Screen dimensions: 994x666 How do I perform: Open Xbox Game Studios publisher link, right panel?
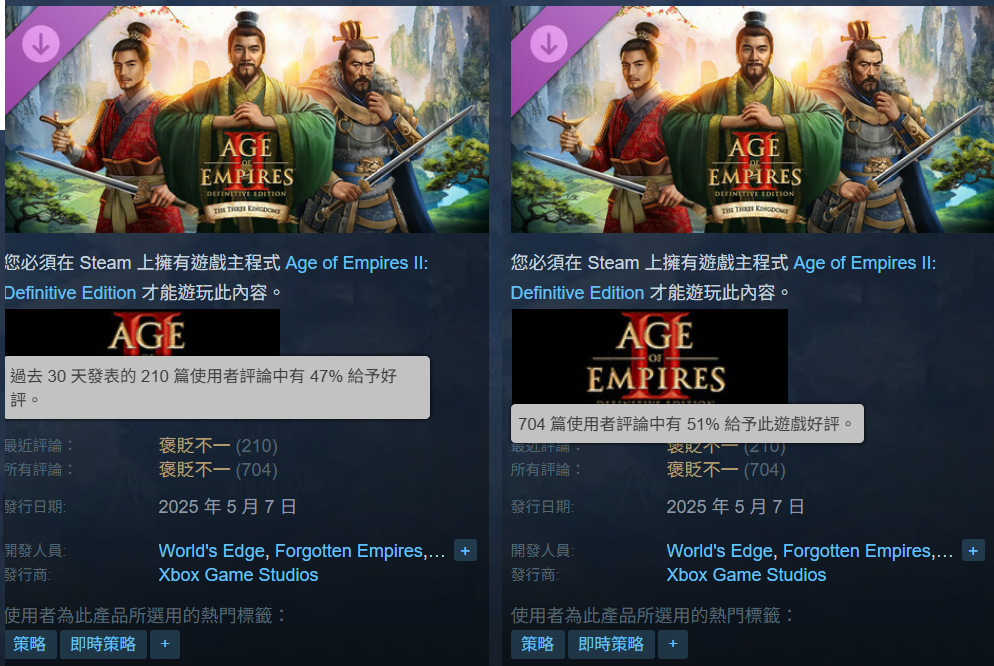tap(746, 575)
